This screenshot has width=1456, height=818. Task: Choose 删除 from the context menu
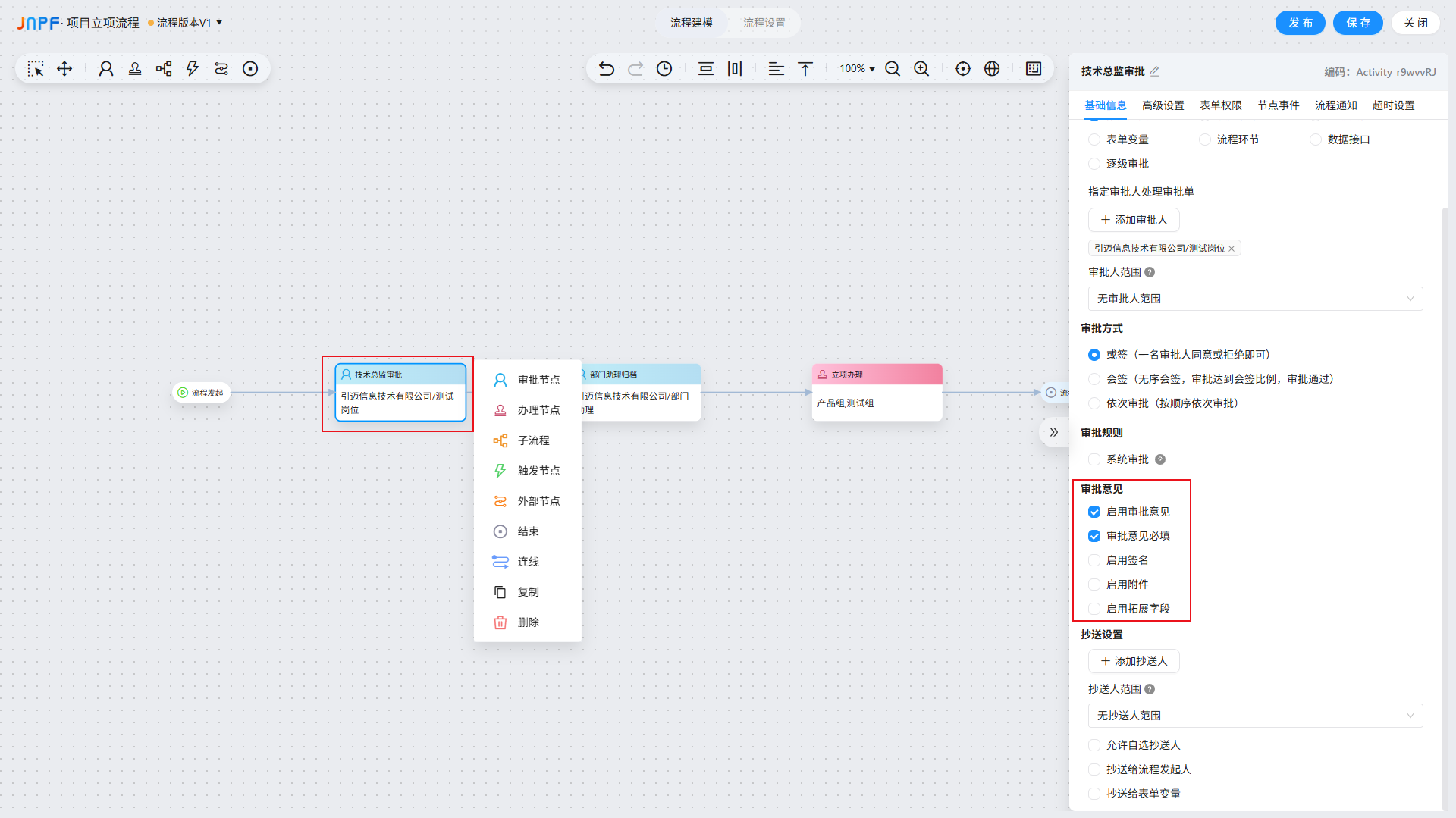point(528,622)
